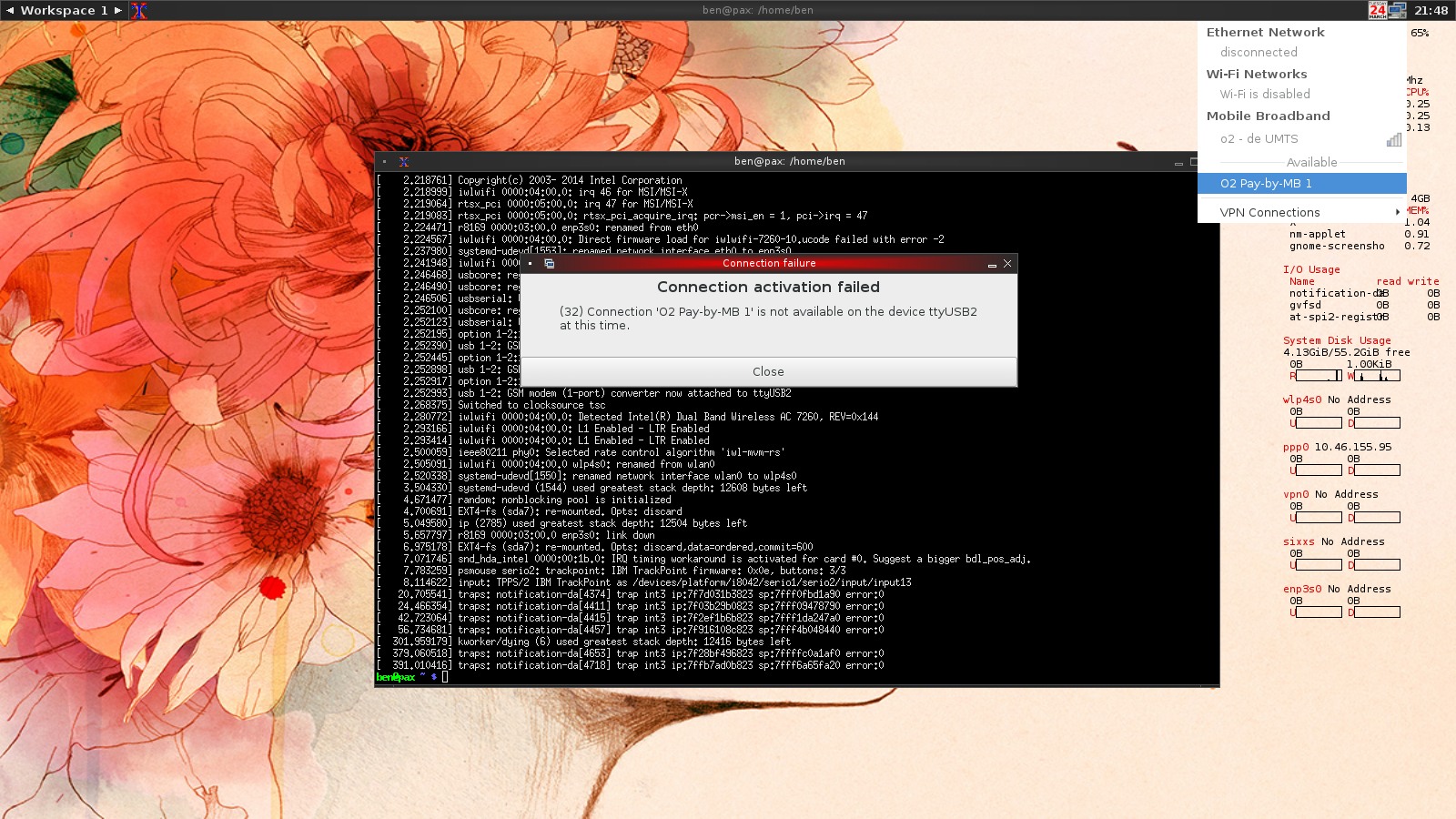Switch to next workspace with right arrow

point(118,10)
